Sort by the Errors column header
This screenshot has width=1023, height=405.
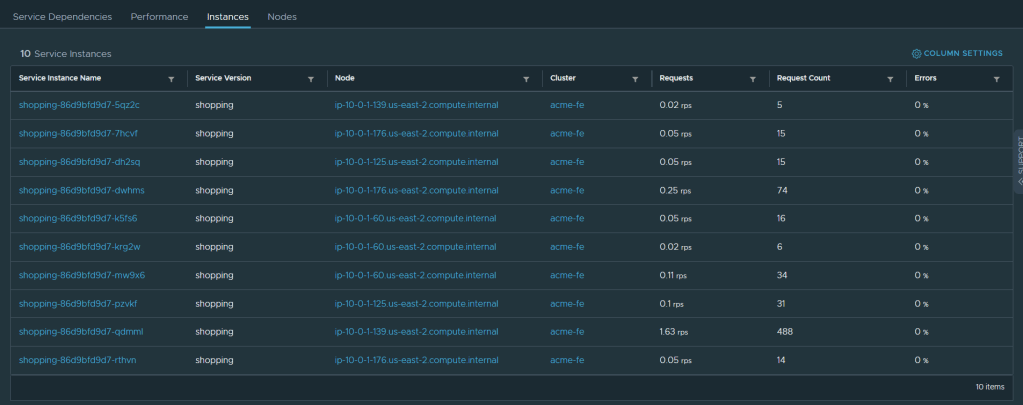tap(925, 78)
